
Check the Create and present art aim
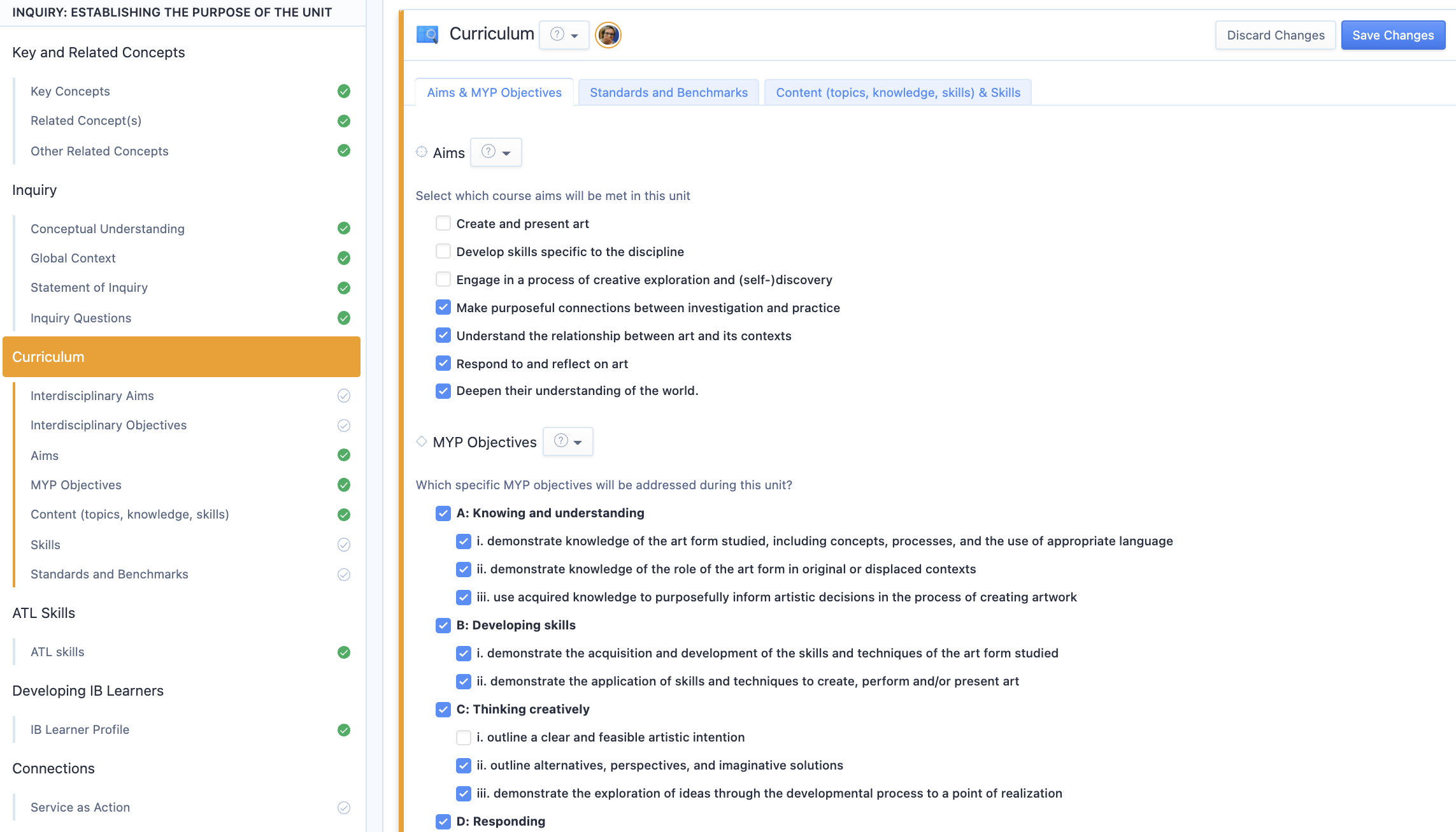click(x=443, y=223)
